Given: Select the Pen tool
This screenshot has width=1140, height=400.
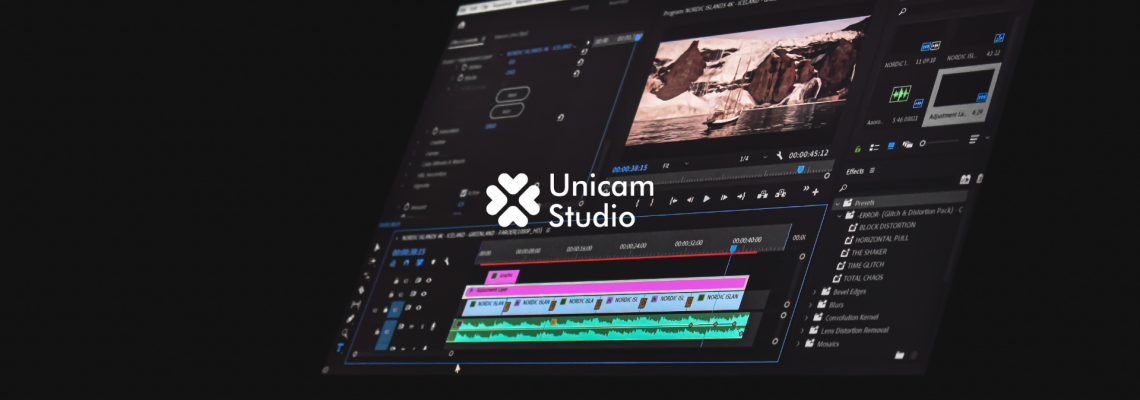Looking at the screenshot, I should tap(350, 319).
